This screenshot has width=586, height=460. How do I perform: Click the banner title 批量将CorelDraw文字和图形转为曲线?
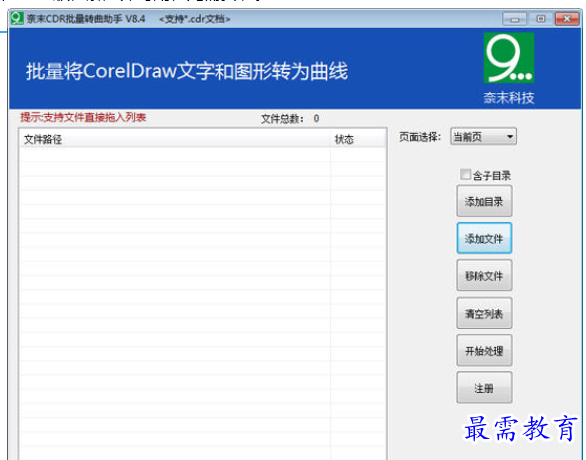[x=187, y=71]
